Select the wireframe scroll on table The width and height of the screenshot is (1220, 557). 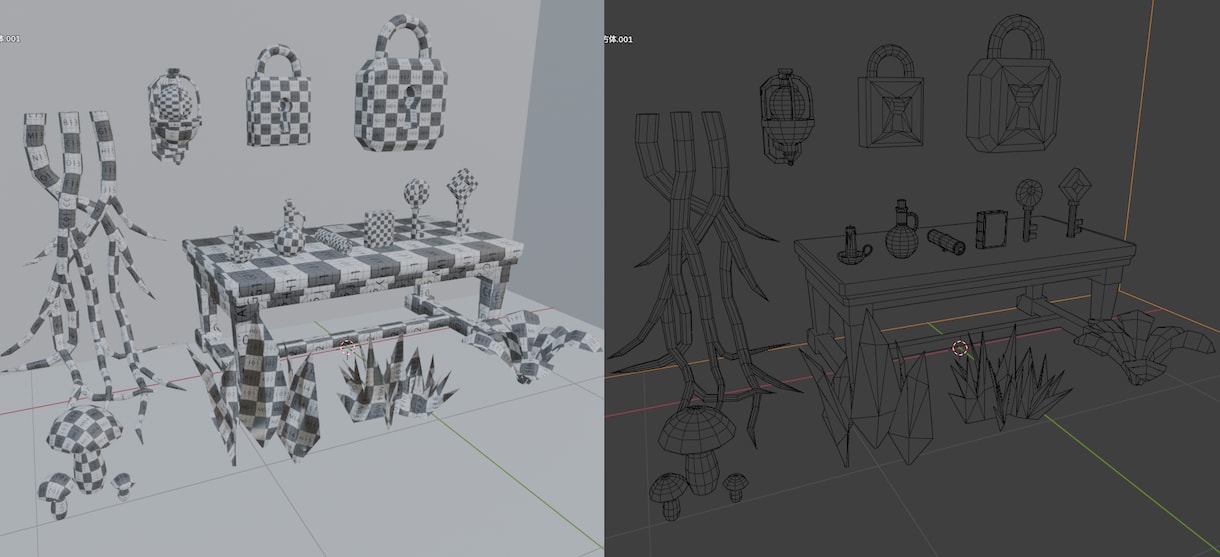(x=947, y=241)
